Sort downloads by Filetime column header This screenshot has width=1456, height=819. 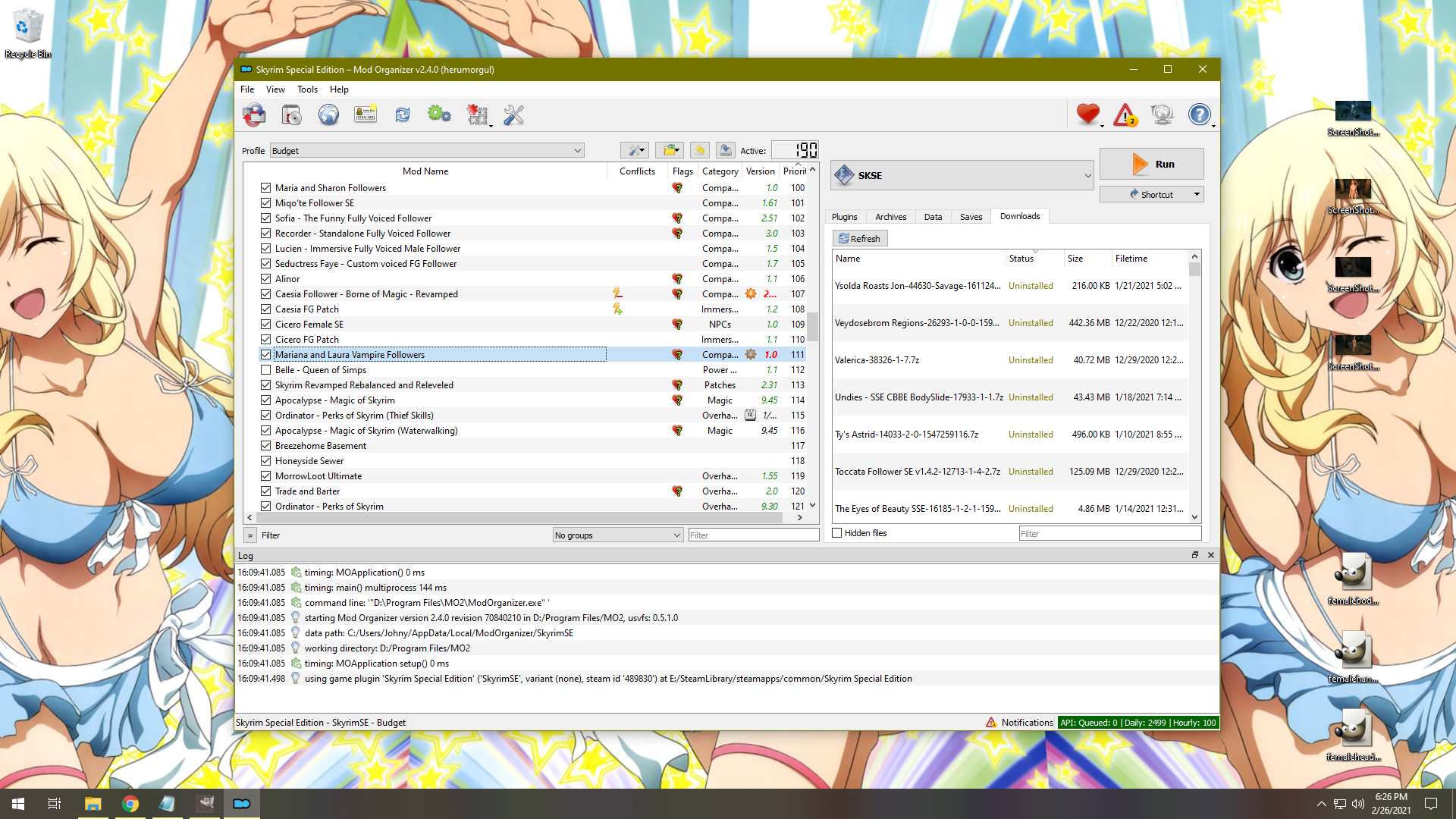point(1150,259)
